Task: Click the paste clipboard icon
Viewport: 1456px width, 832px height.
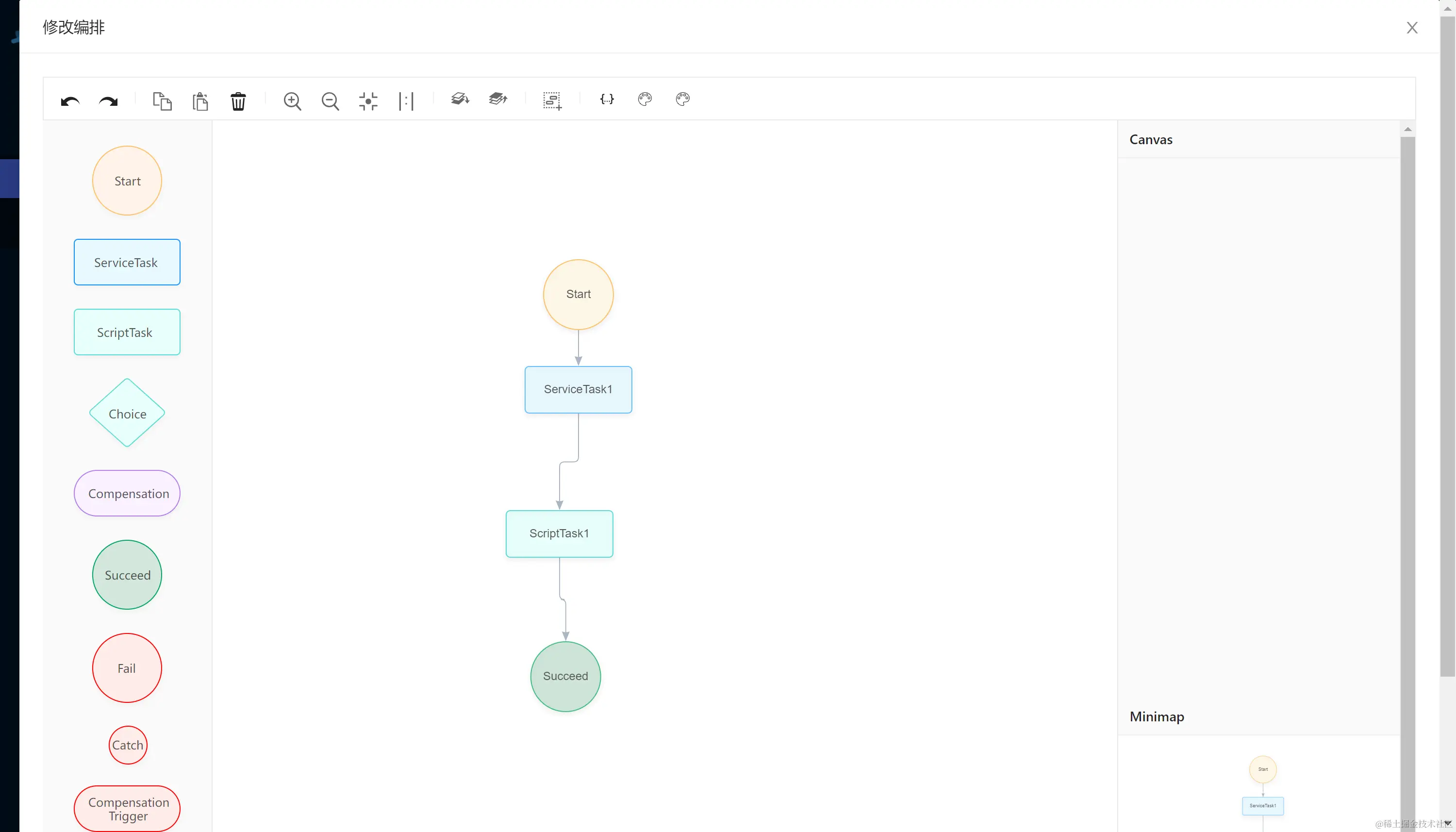Action: 200,101
